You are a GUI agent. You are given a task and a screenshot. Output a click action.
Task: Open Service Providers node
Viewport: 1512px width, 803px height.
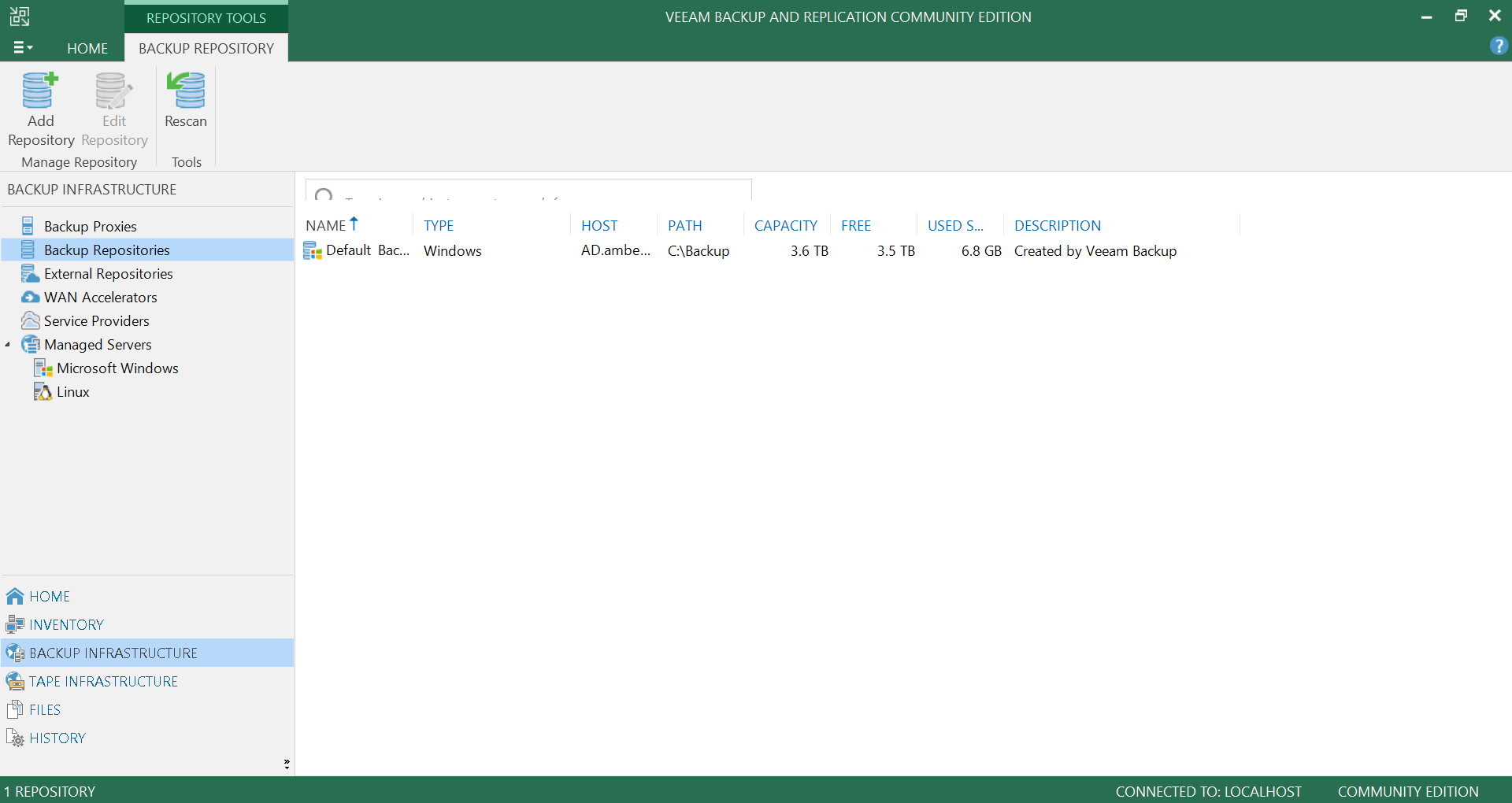coord(96,320)
